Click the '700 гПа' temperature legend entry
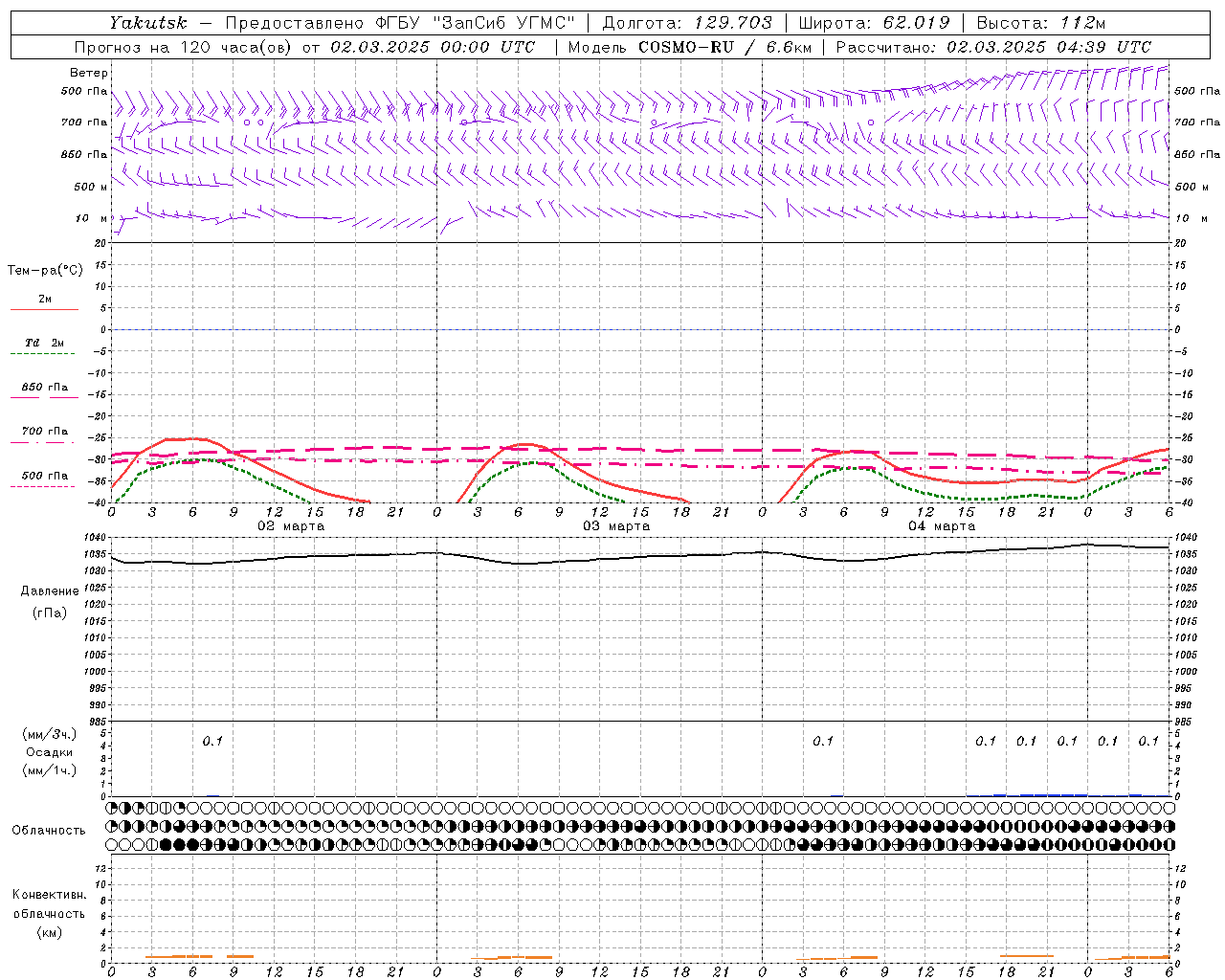The image size is (1225, 980). coord(45,432)
